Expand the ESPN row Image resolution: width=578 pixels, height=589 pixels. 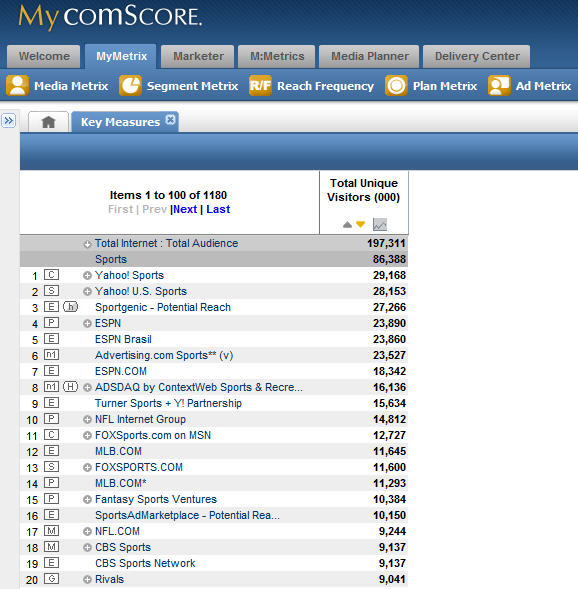[87, 323]
